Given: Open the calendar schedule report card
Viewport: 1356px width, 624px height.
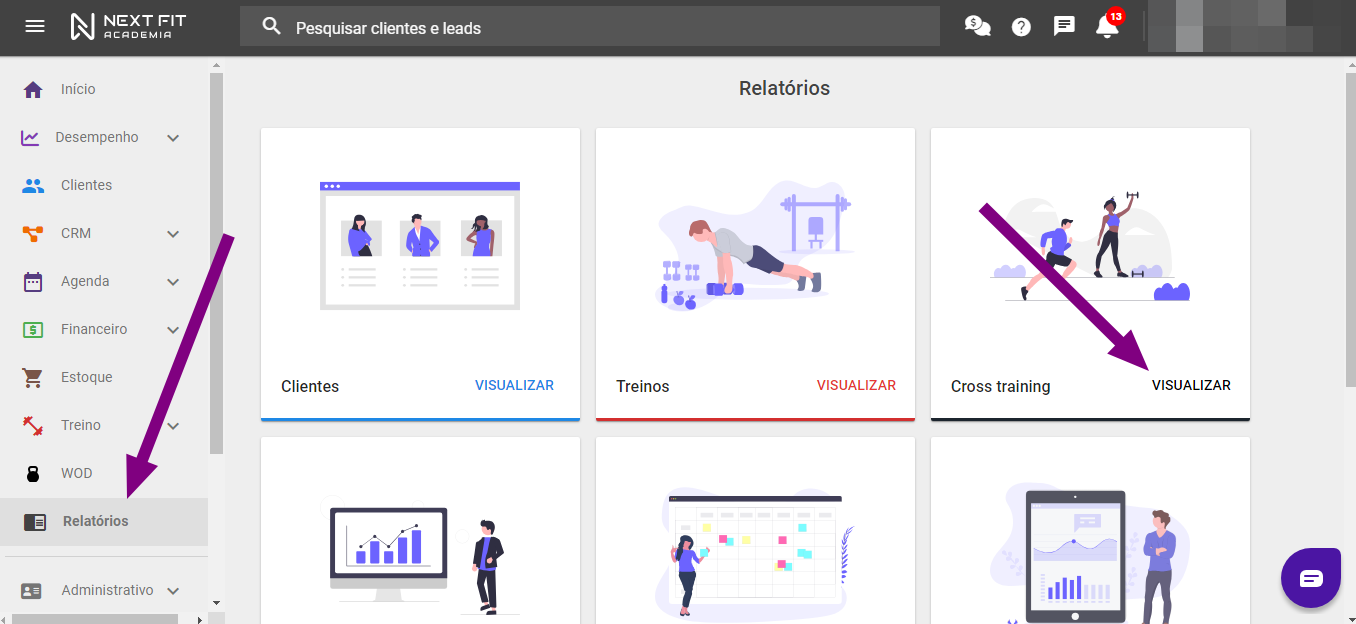Looking at the screenshot, I should tap(755, 530).
